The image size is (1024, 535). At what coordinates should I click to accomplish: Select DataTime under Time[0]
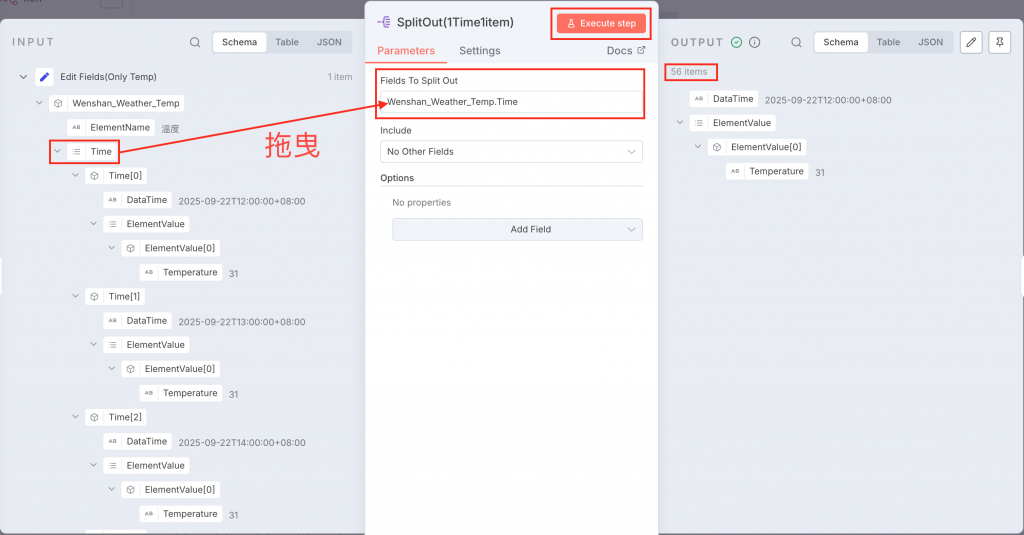pos(138,200)
